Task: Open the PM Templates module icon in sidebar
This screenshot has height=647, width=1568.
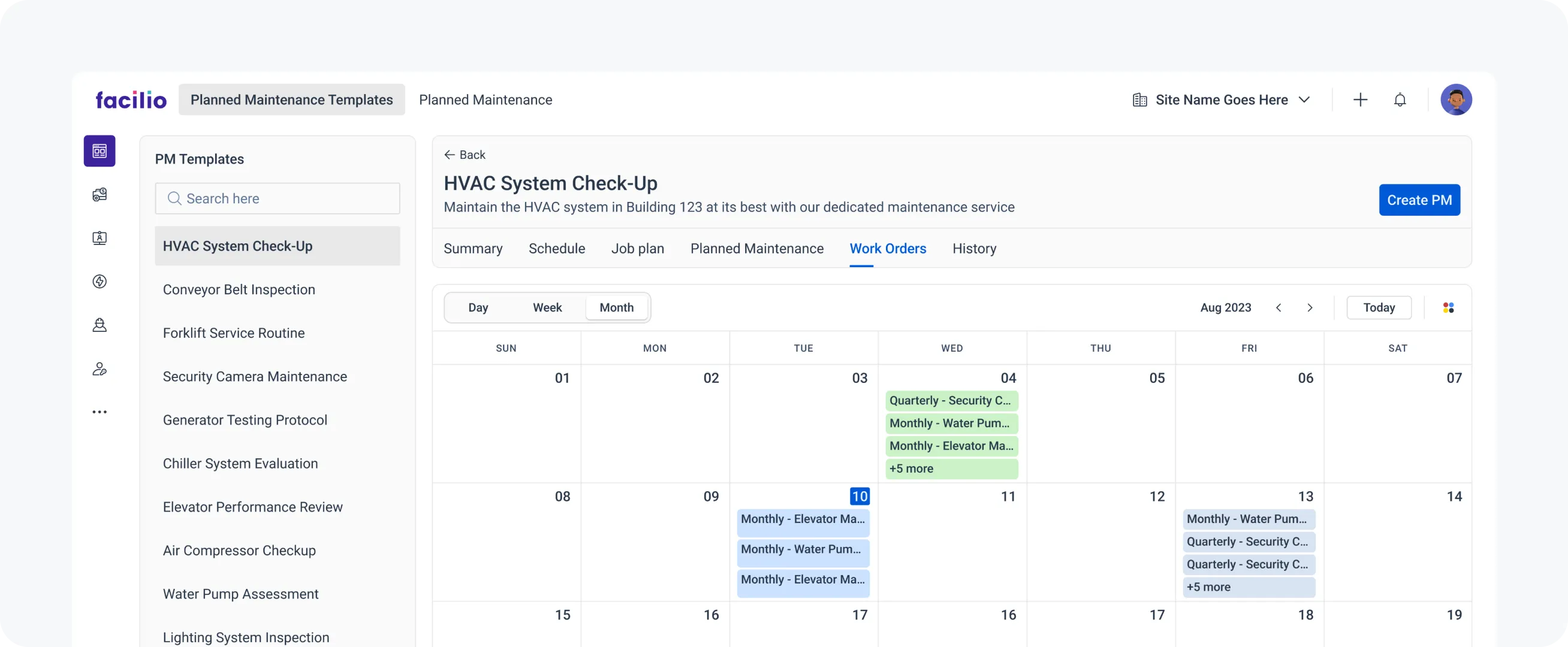Action: point(99,150)
